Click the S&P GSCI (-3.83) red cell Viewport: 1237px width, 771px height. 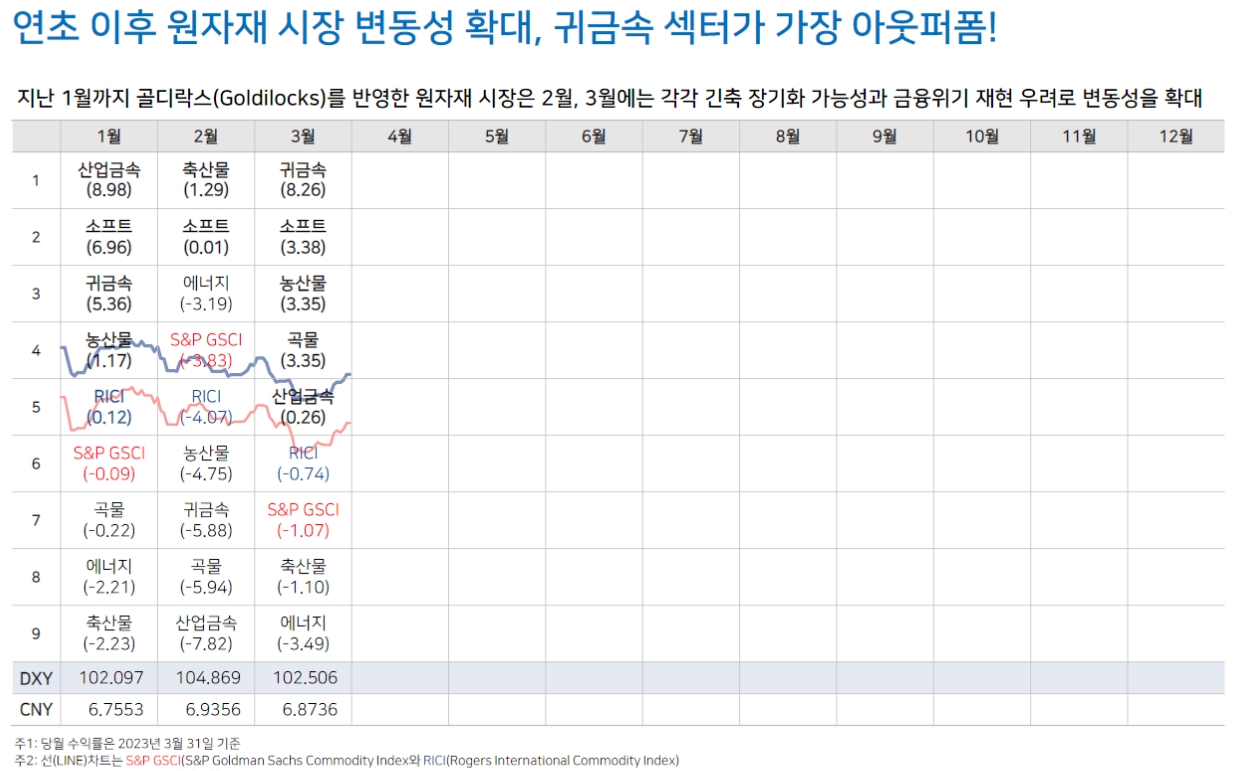click(204, 348)
